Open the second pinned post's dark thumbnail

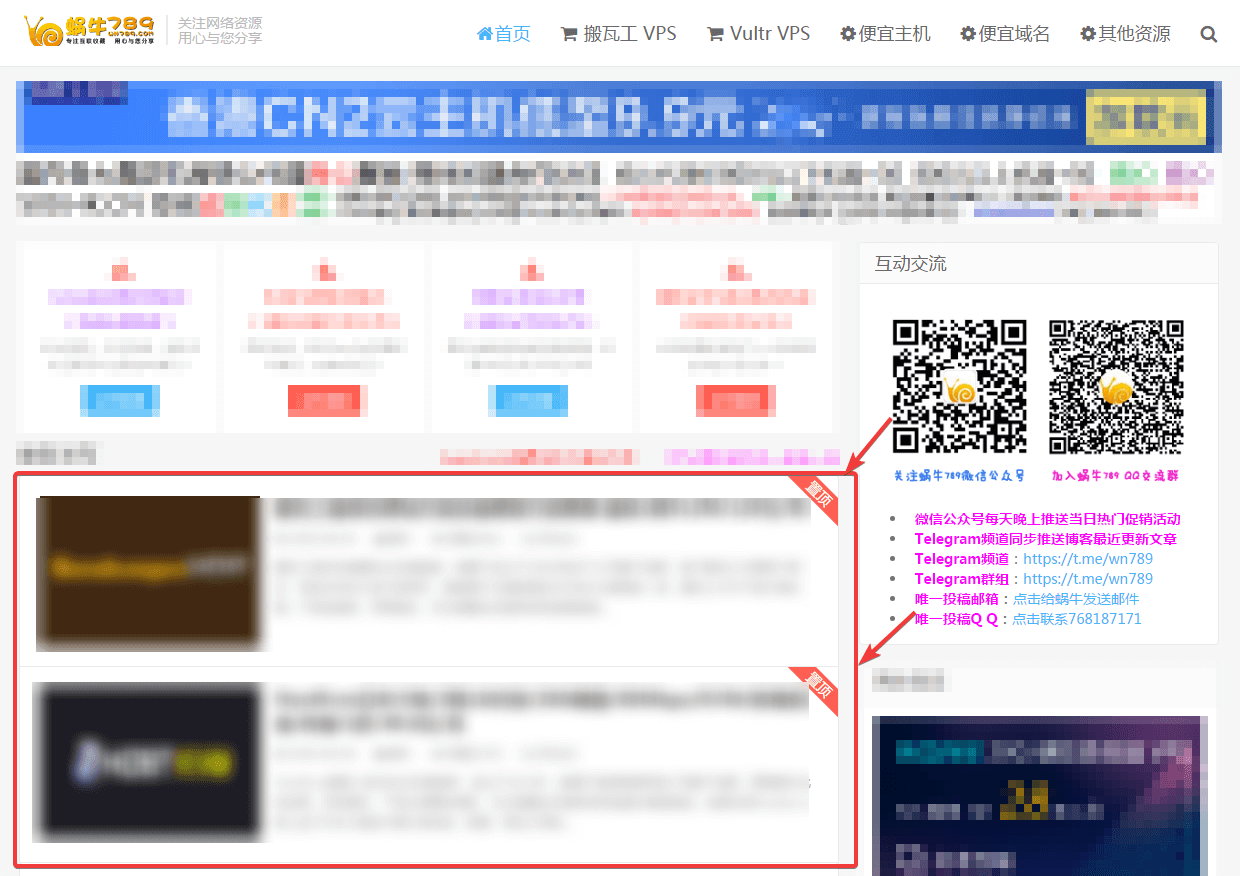tap(146, 762)
